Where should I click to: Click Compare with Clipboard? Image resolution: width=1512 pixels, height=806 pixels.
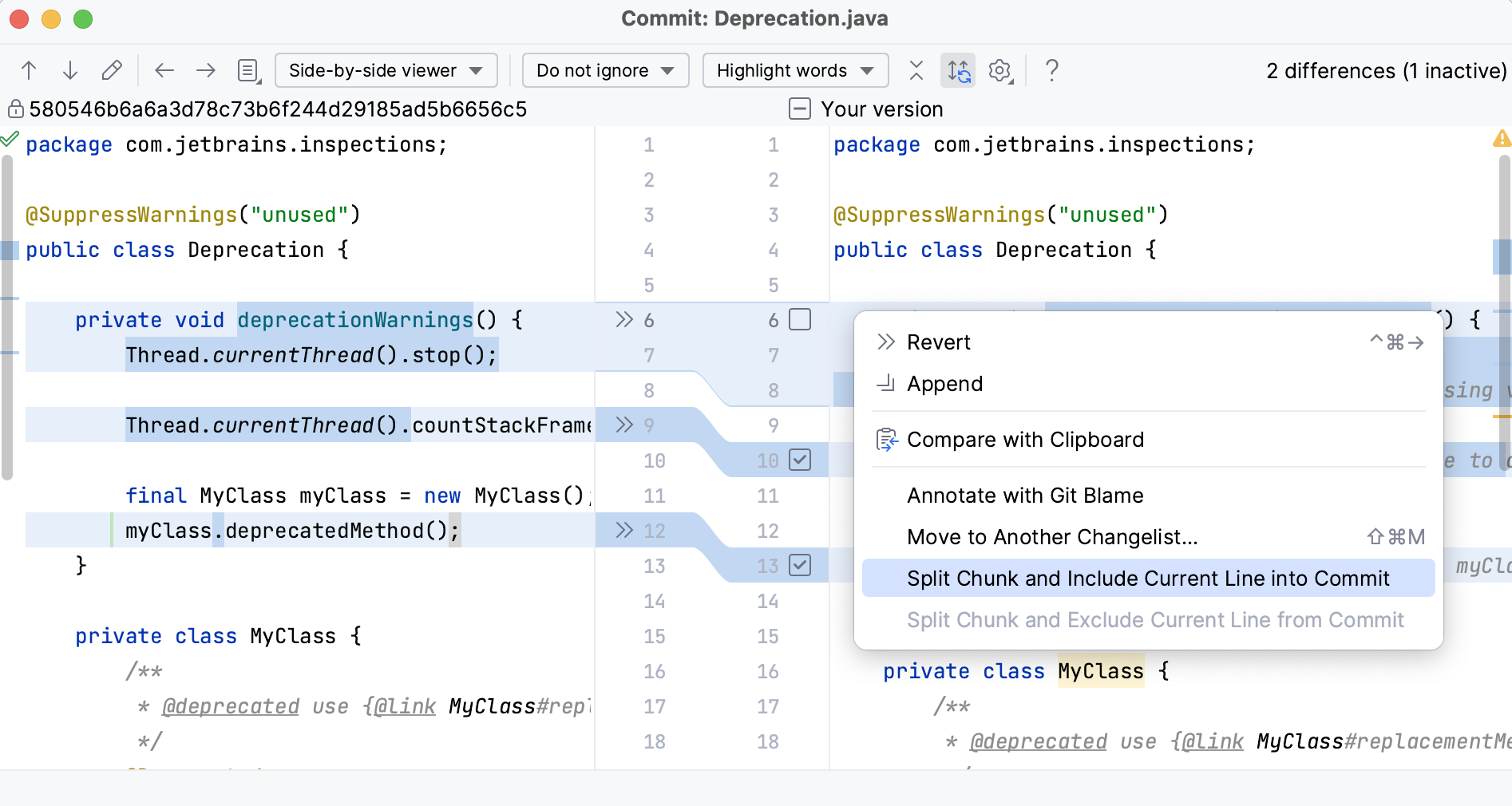click(1026, 440)
